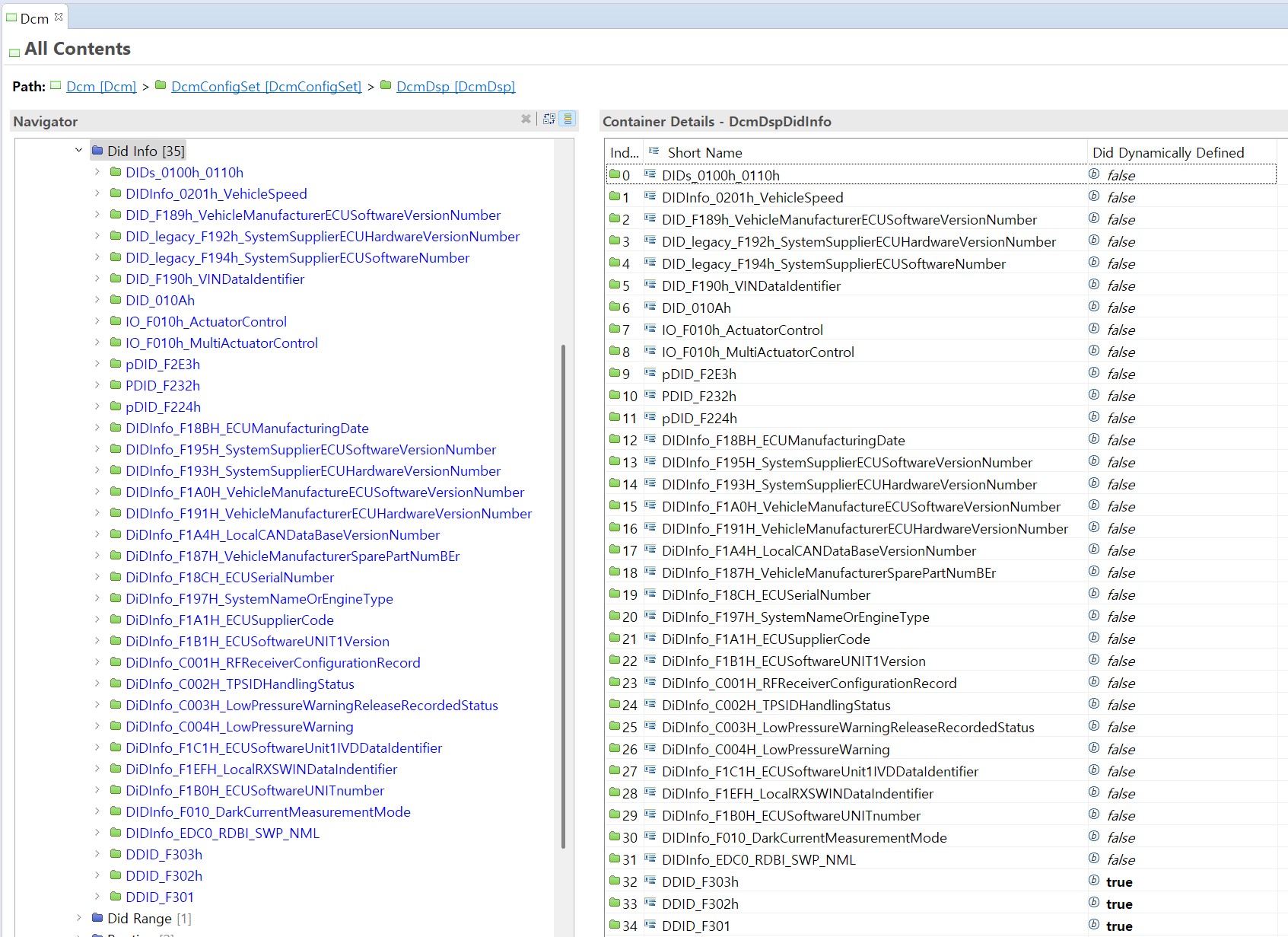Collapse the Did Info tree node
Viewport: 1288px width, 937px height.
tap(79, 151)
